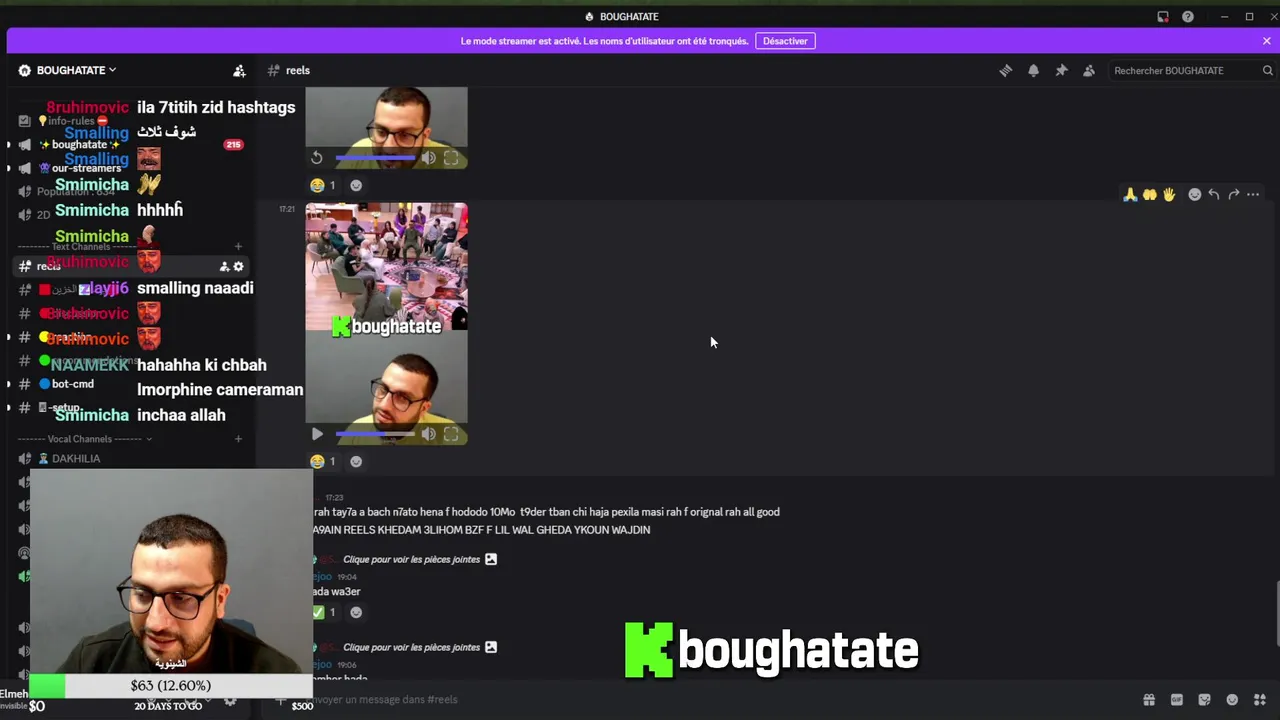Screen dimensions: 1280x720
Task: Forward the hovered message
Action: [x=1233, y=195]
